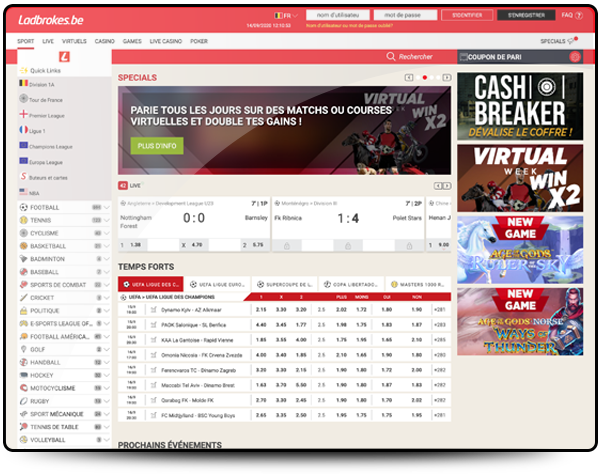600x474 pixels.
Task: Click the Basketball icon
Action: coord(24,246)
